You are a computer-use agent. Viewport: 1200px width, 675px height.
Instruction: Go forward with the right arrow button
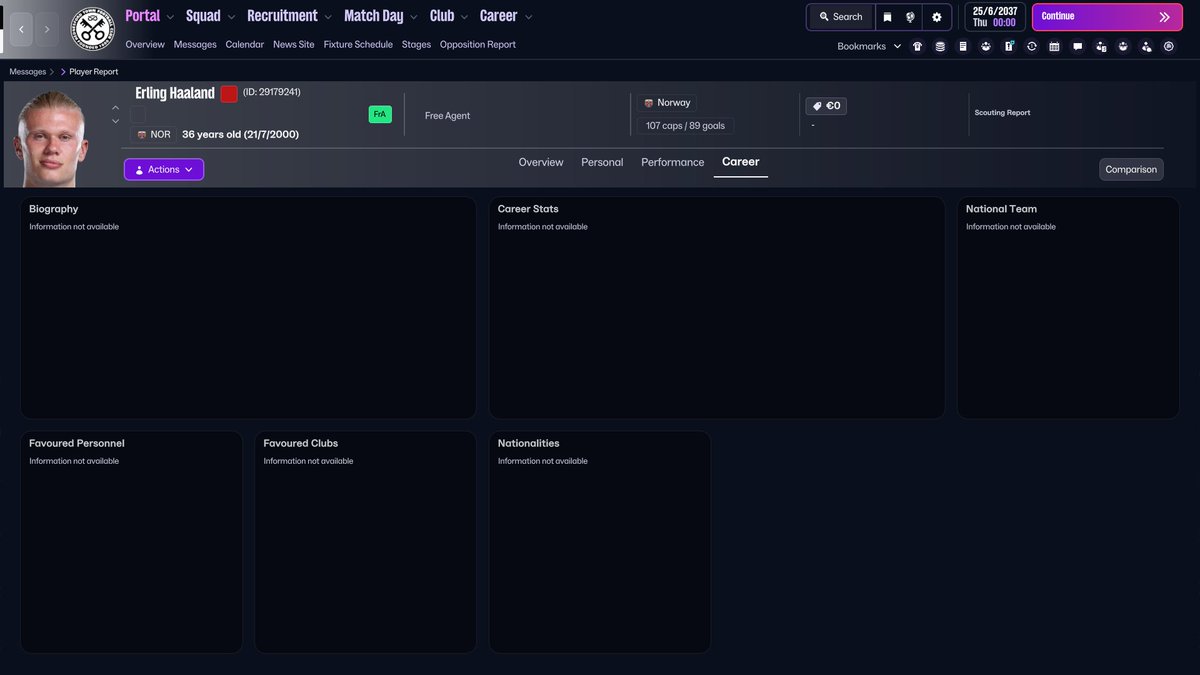tap(47, 30)
